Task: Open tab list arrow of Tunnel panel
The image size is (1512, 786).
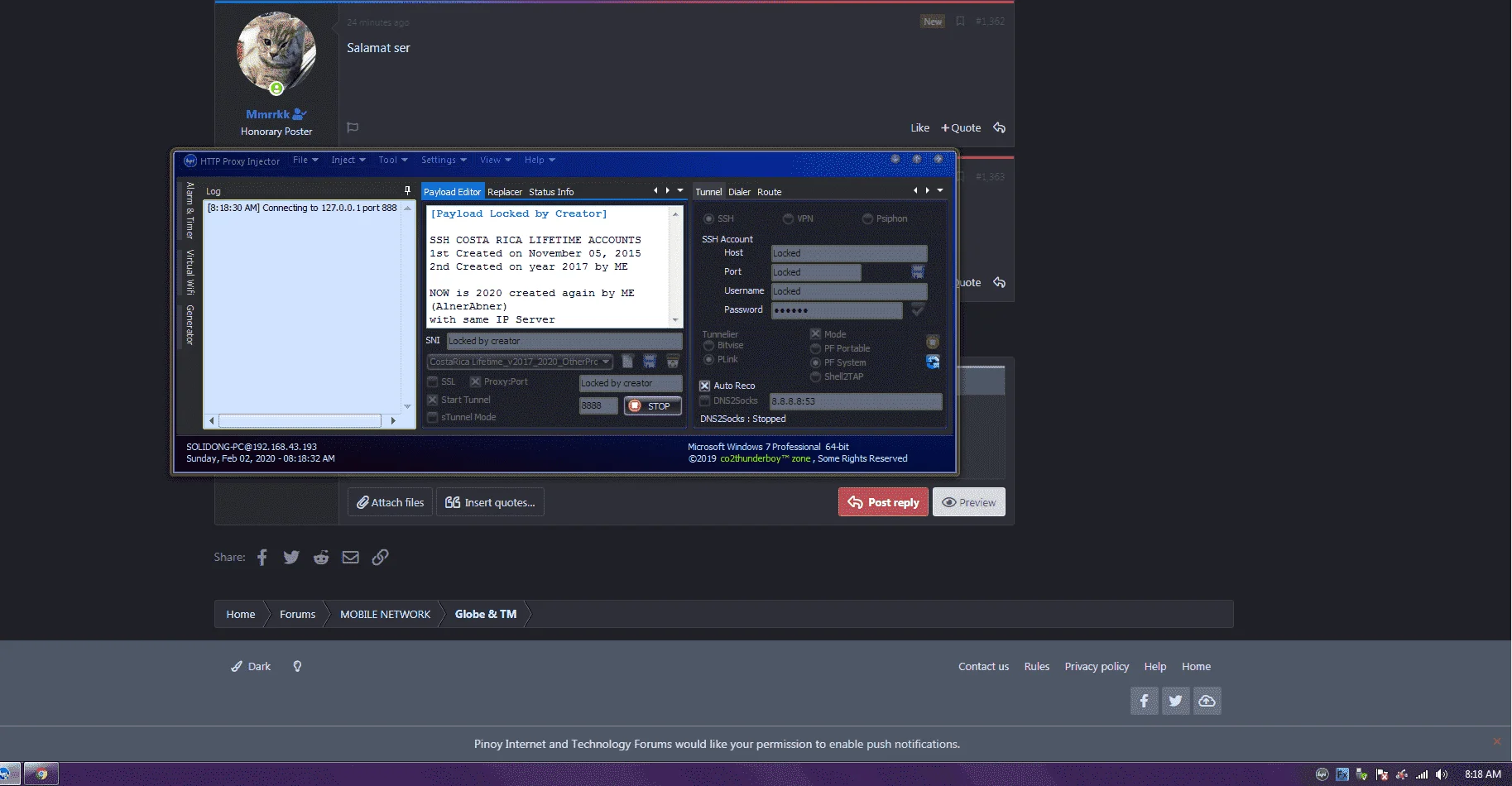Action: click(x=940, y=190)
